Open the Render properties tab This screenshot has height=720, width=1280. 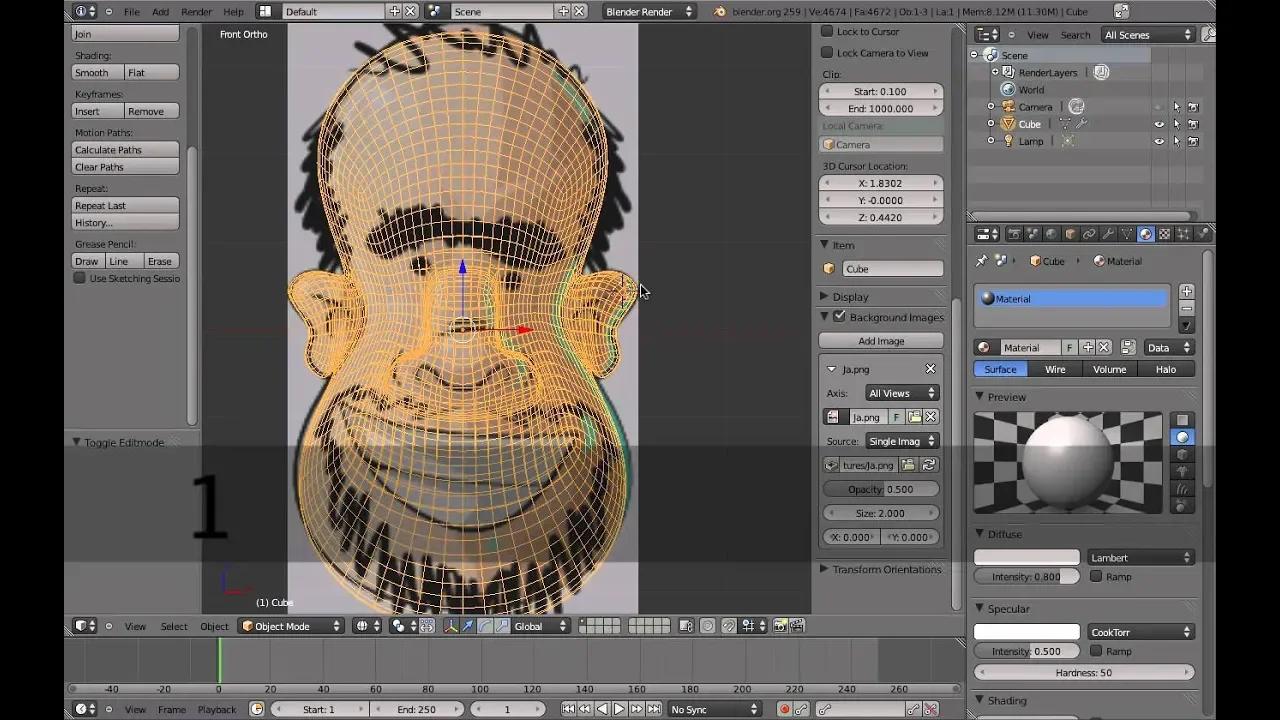pyautogui.click(x=1015, y=233)
